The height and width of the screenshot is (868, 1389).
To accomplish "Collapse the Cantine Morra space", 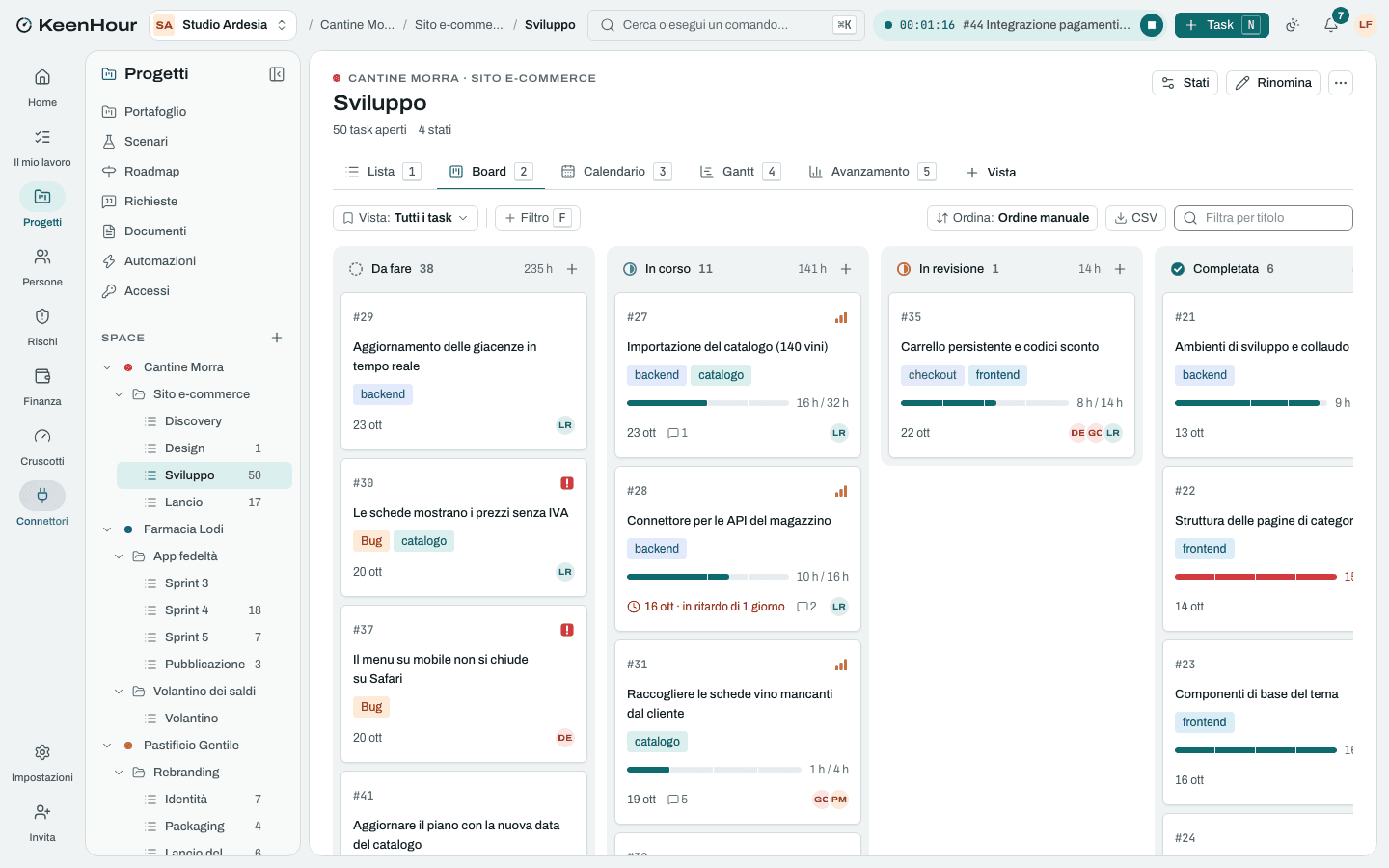I will coord(107,367).
